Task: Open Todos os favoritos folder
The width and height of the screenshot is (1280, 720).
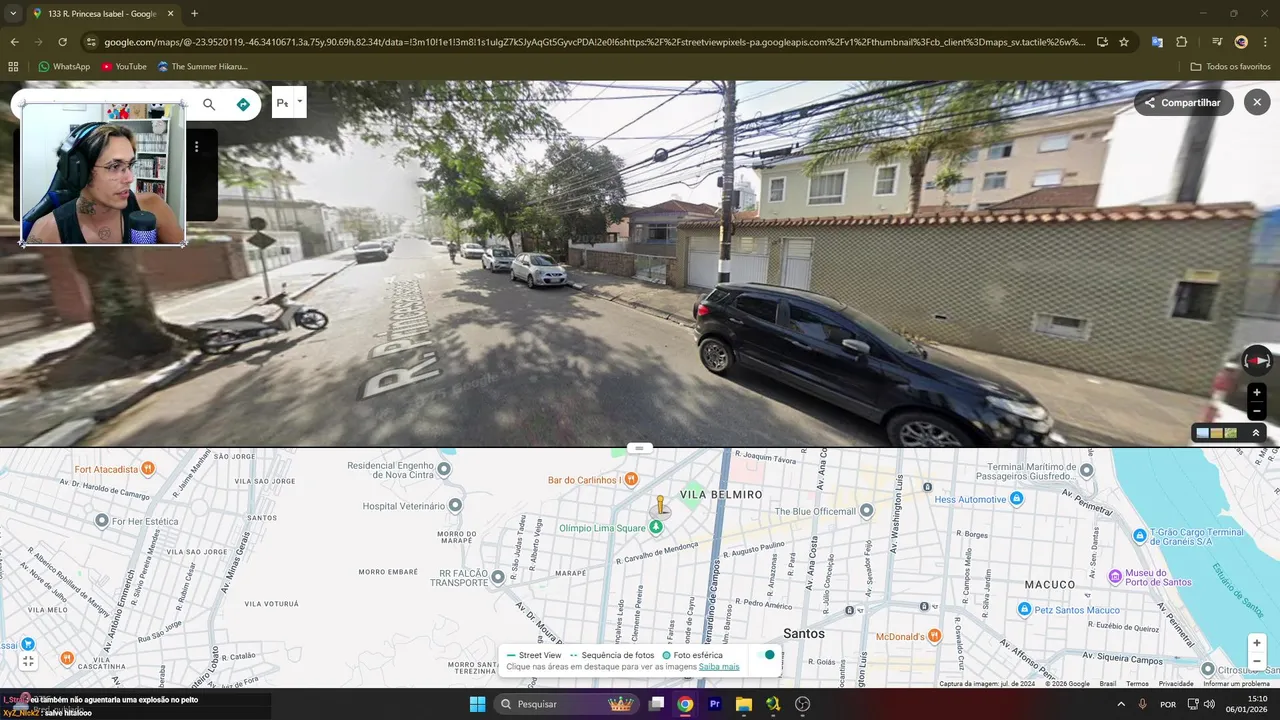Action: tap(1230, 66)
